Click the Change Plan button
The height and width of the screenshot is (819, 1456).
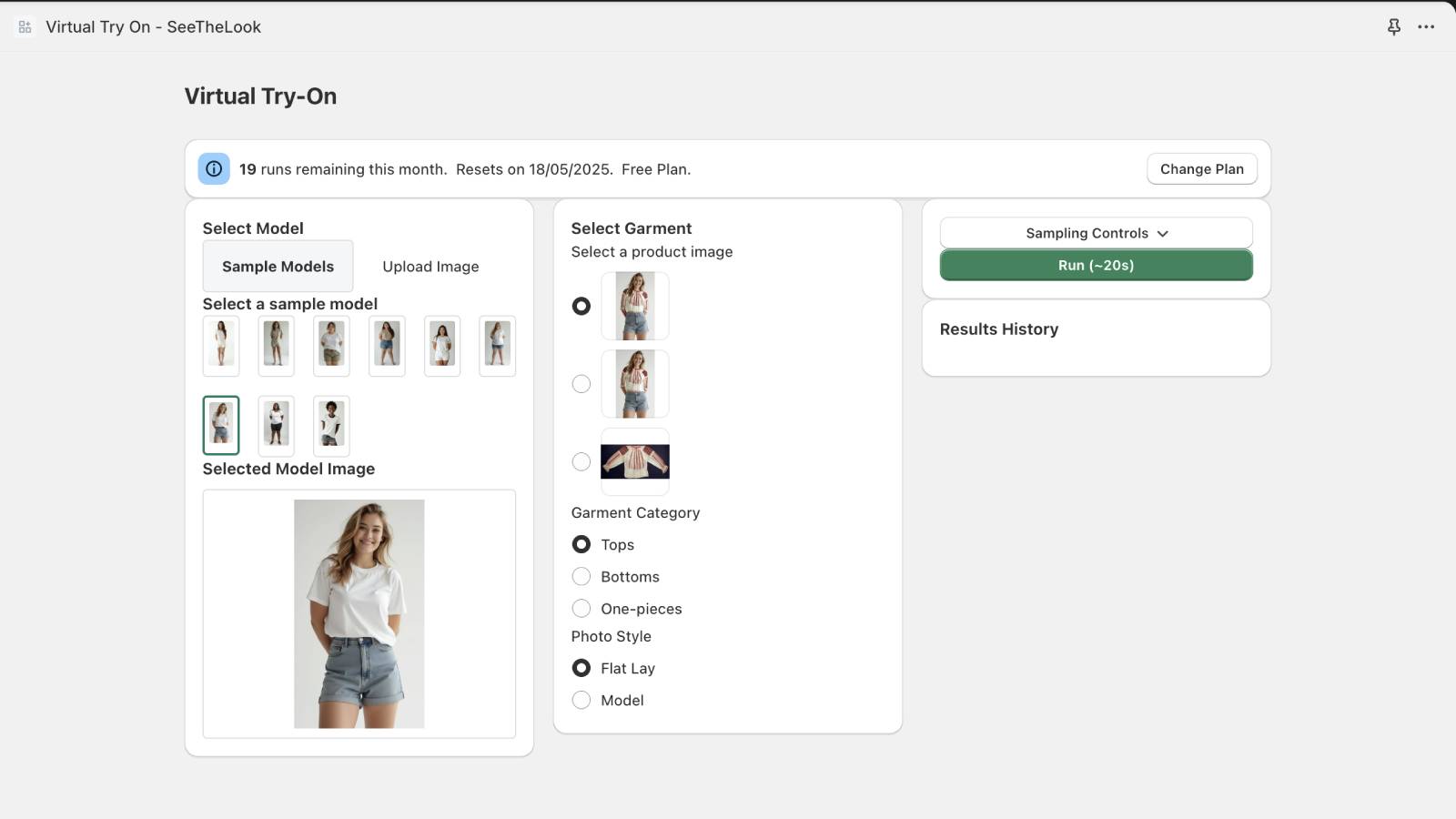1201,168
